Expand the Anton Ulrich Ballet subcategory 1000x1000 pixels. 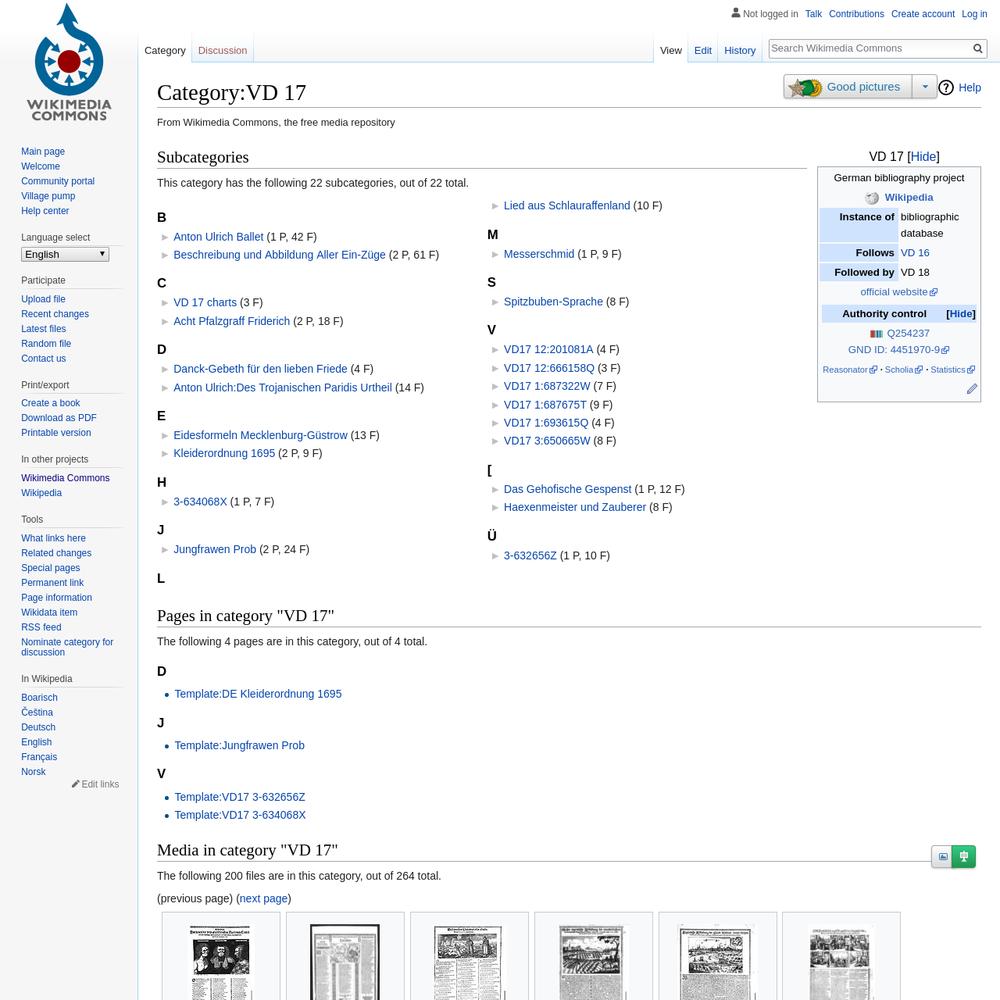tap(165, 237)
